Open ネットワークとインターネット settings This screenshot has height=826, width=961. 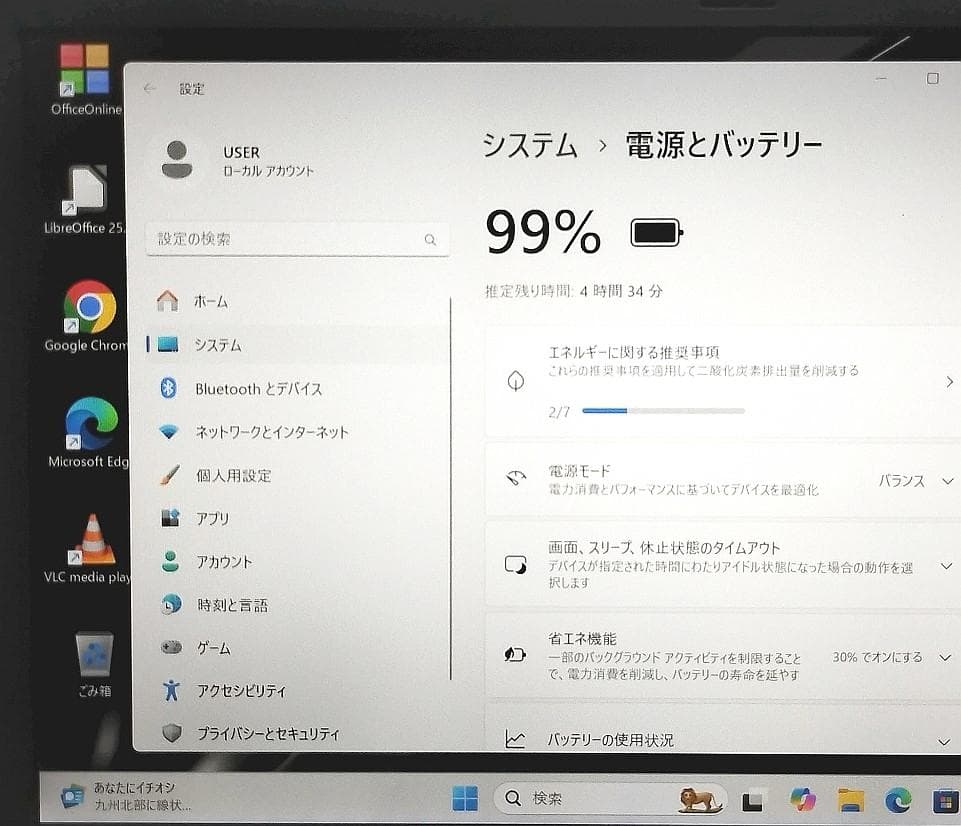pos(270,432)
